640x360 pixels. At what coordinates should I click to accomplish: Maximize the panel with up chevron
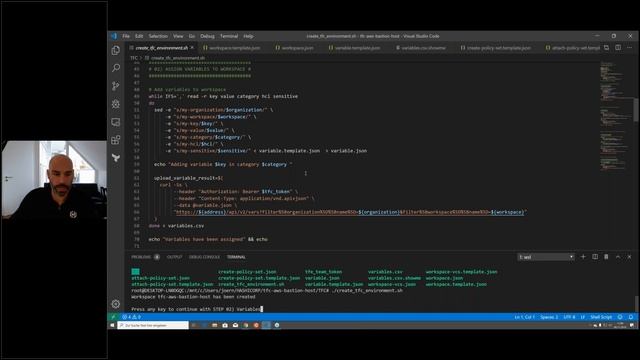click(x=618, y=257)
